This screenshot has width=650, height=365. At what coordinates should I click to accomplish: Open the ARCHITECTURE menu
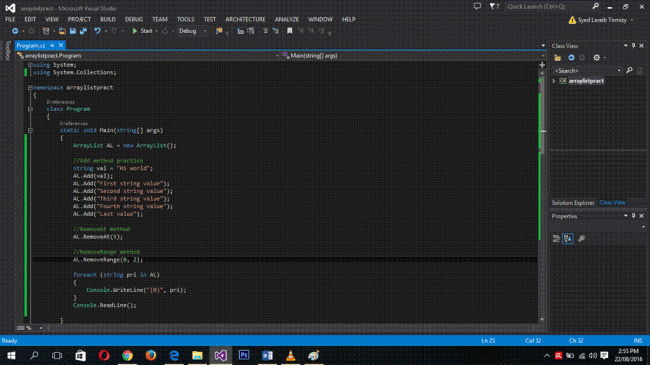(245, 19)
